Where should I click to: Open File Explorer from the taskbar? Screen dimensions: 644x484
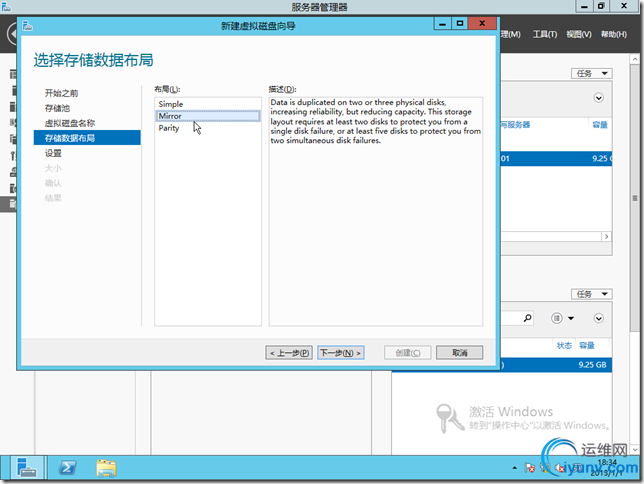[x=106, y=468]
